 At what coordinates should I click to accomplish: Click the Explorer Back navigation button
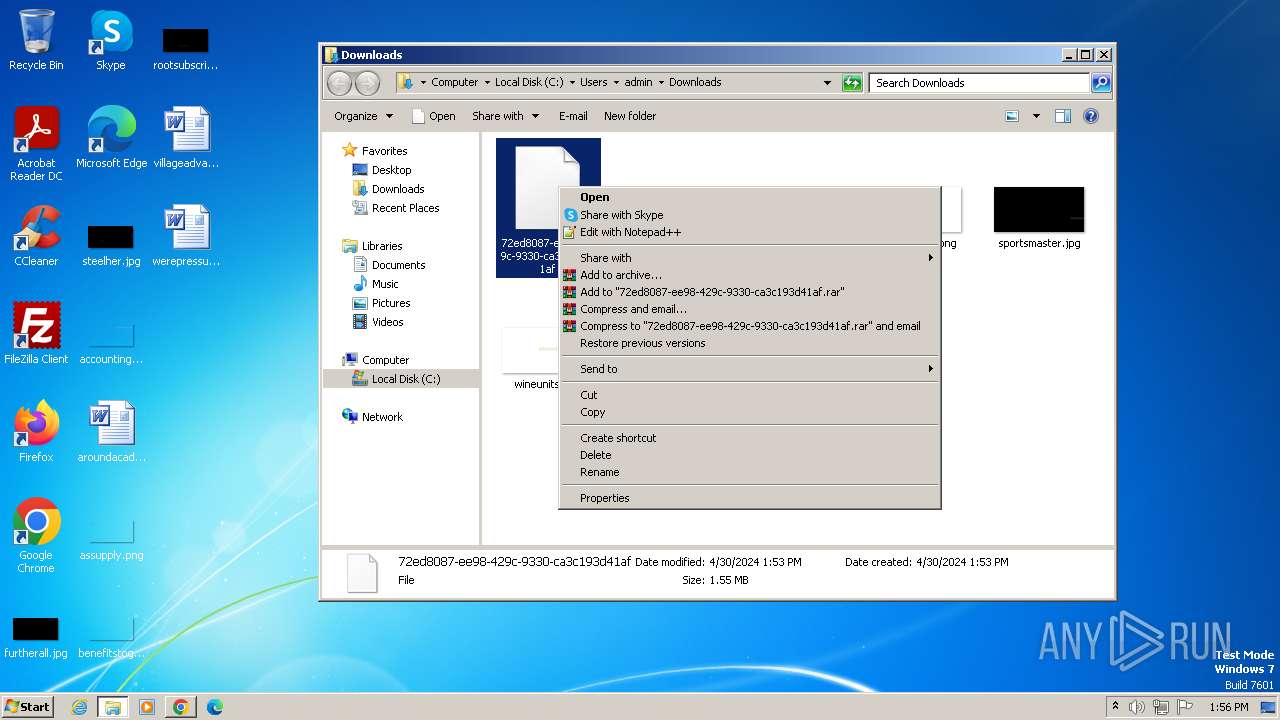click(x=340, y=83)
